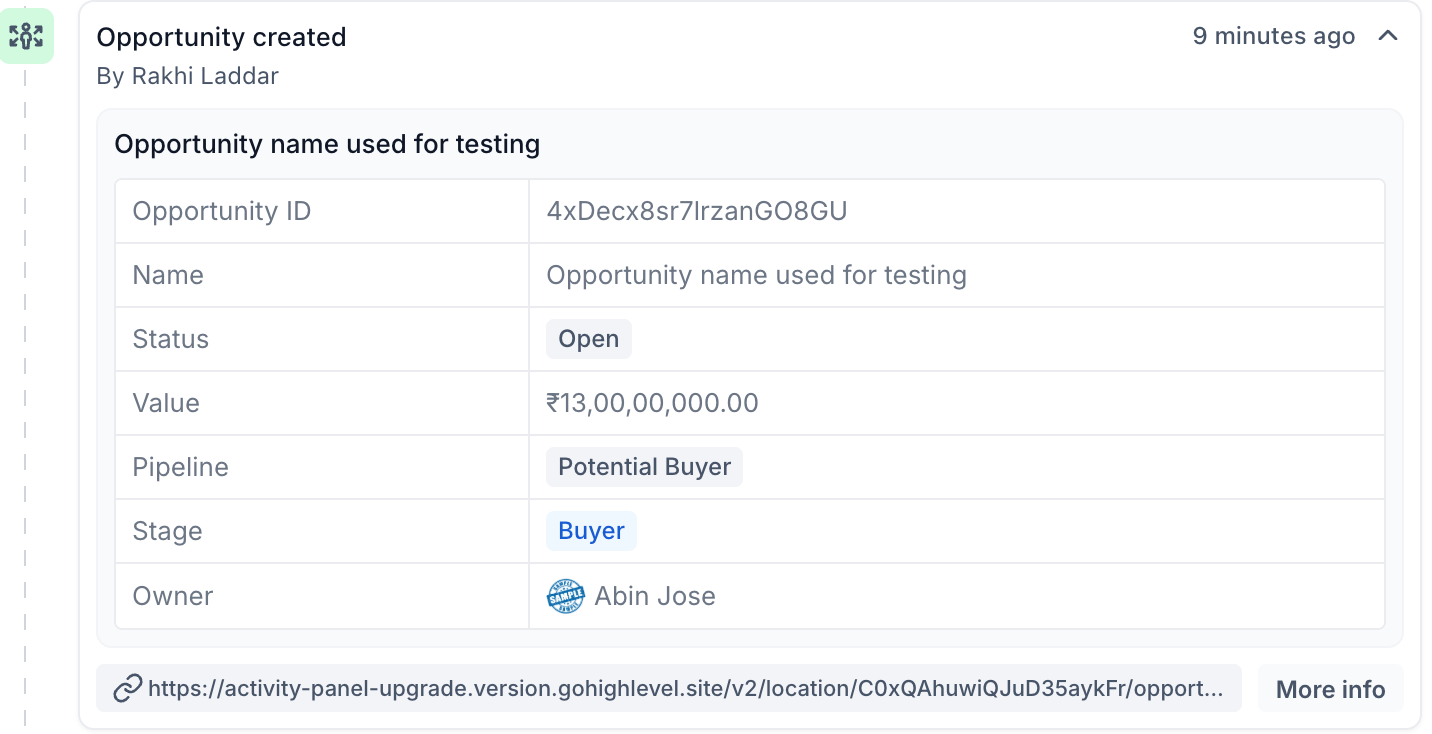Click the green opportunity activity icon
Screen dimensions: 1432x734
[26, 36]
